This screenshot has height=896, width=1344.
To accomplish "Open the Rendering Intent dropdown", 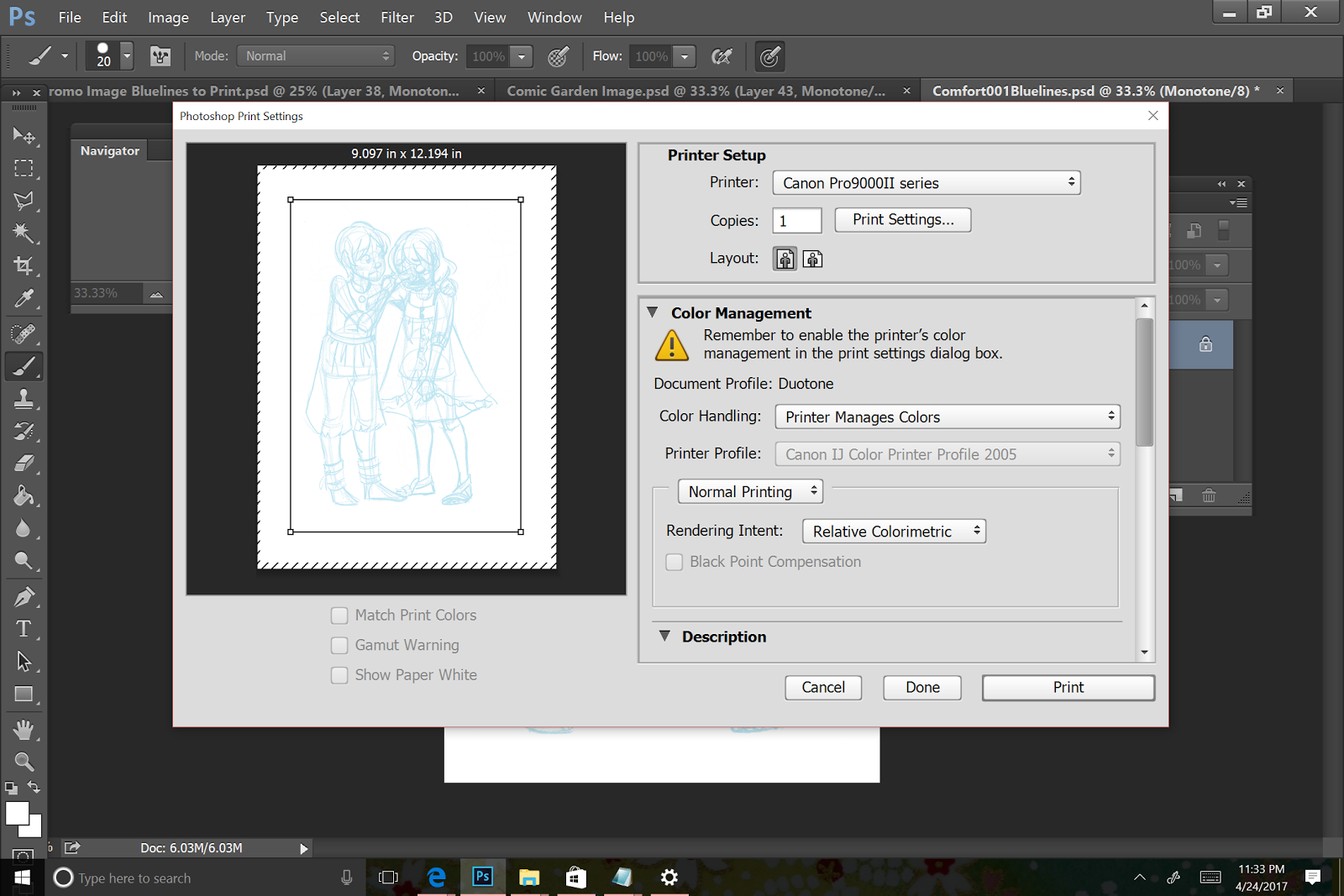I will (893, 532).
